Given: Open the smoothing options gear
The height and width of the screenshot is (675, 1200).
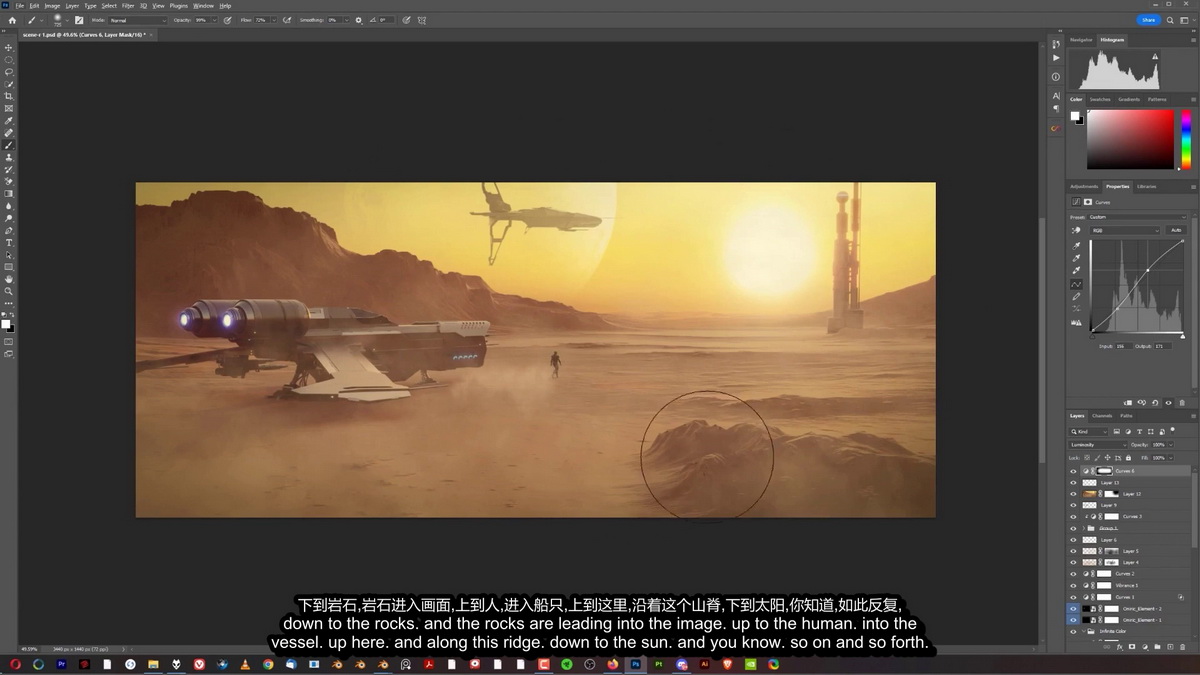Looking at the screenshot, I should 359,20.
